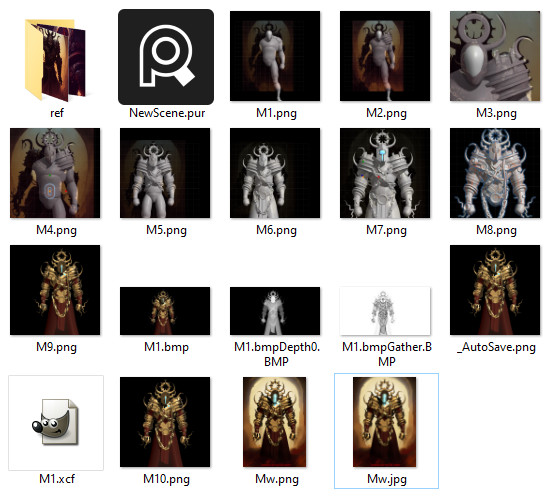Click the '_AutoSave.png' file name
The height and width of the screenshot is (501, 549).
(x=496, y=347)
